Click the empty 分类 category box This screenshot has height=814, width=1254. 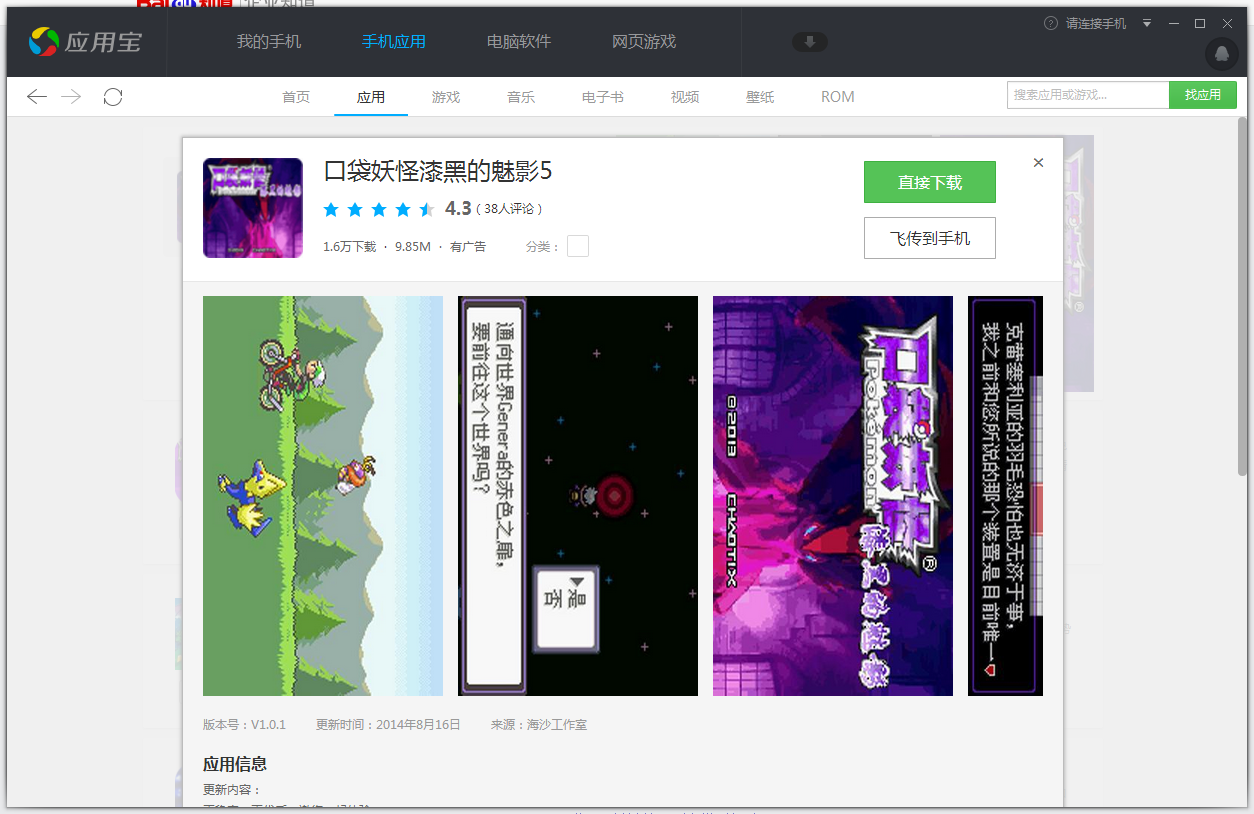click(x=578, y=246)
